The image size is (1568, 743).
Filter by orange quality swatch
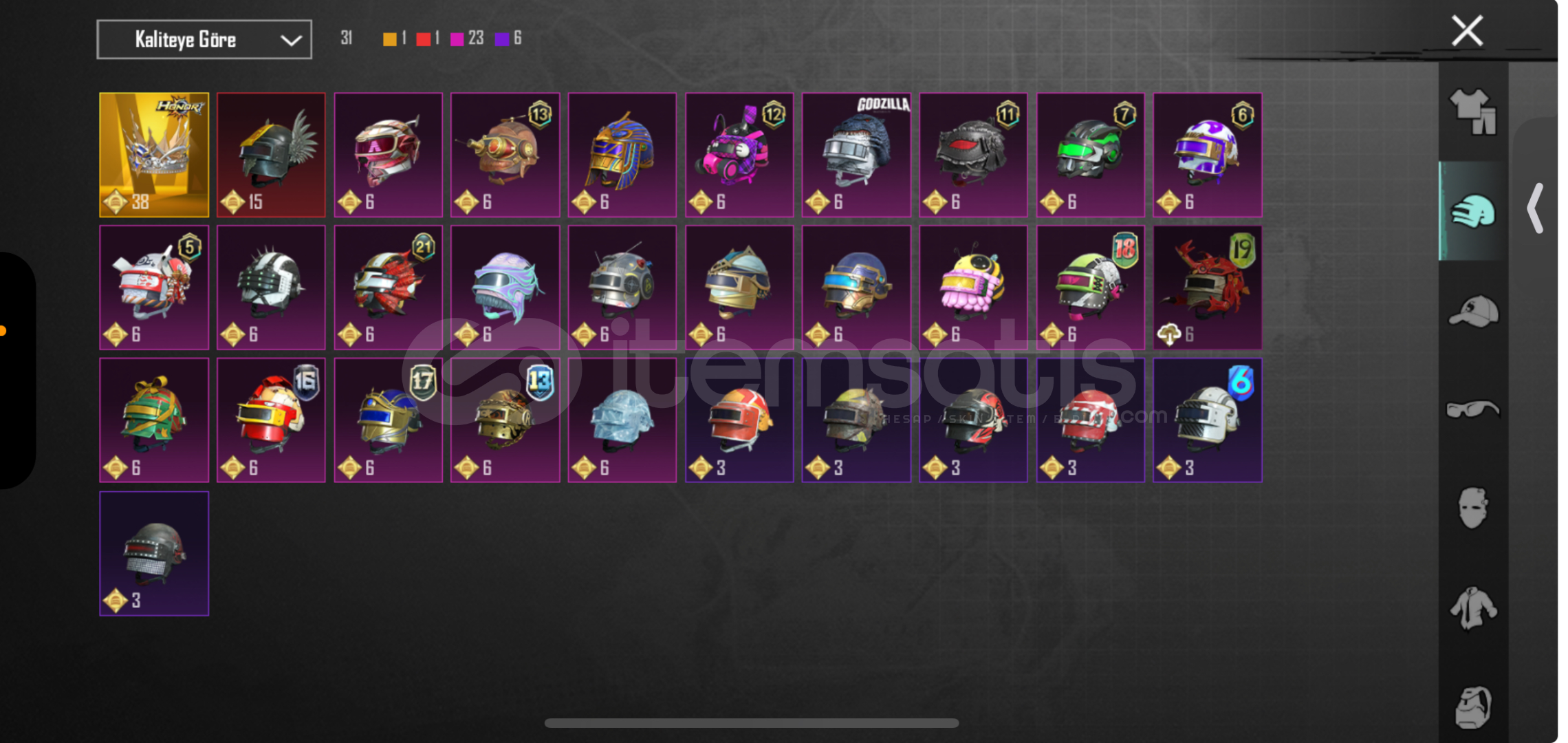(389, 39)
